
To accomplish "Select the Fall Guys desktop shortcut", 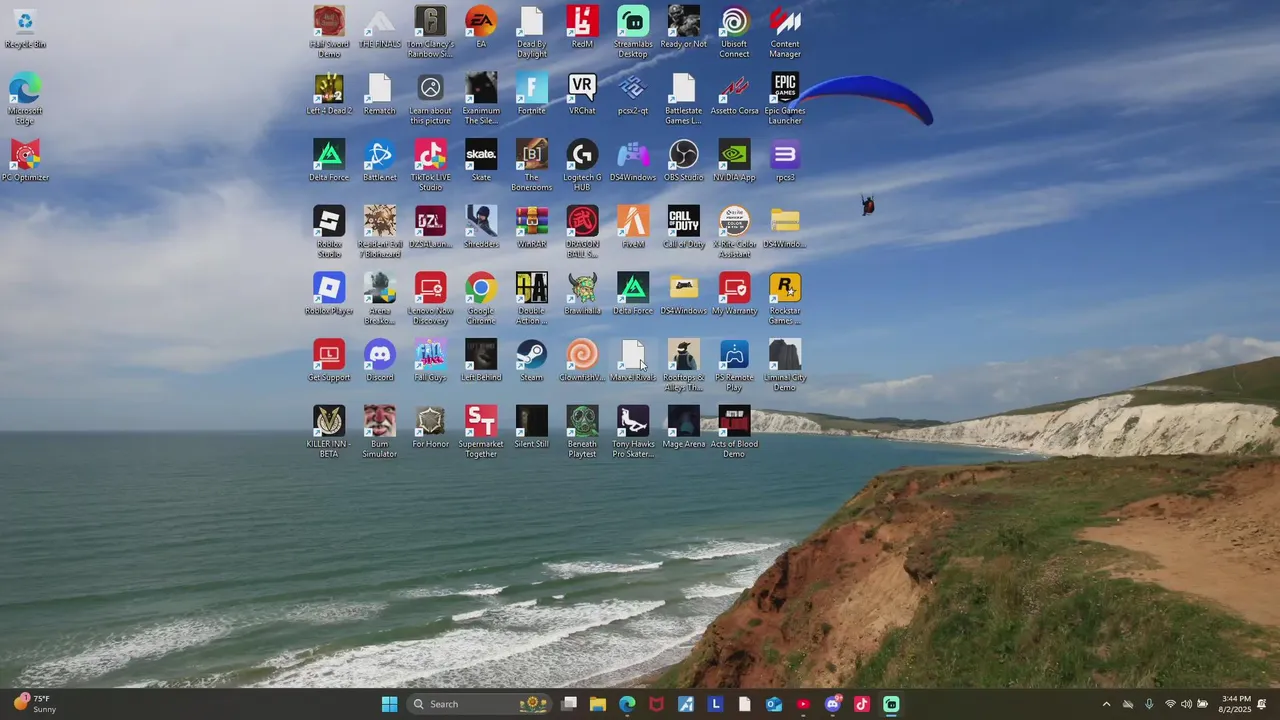I will coord(430,361).
